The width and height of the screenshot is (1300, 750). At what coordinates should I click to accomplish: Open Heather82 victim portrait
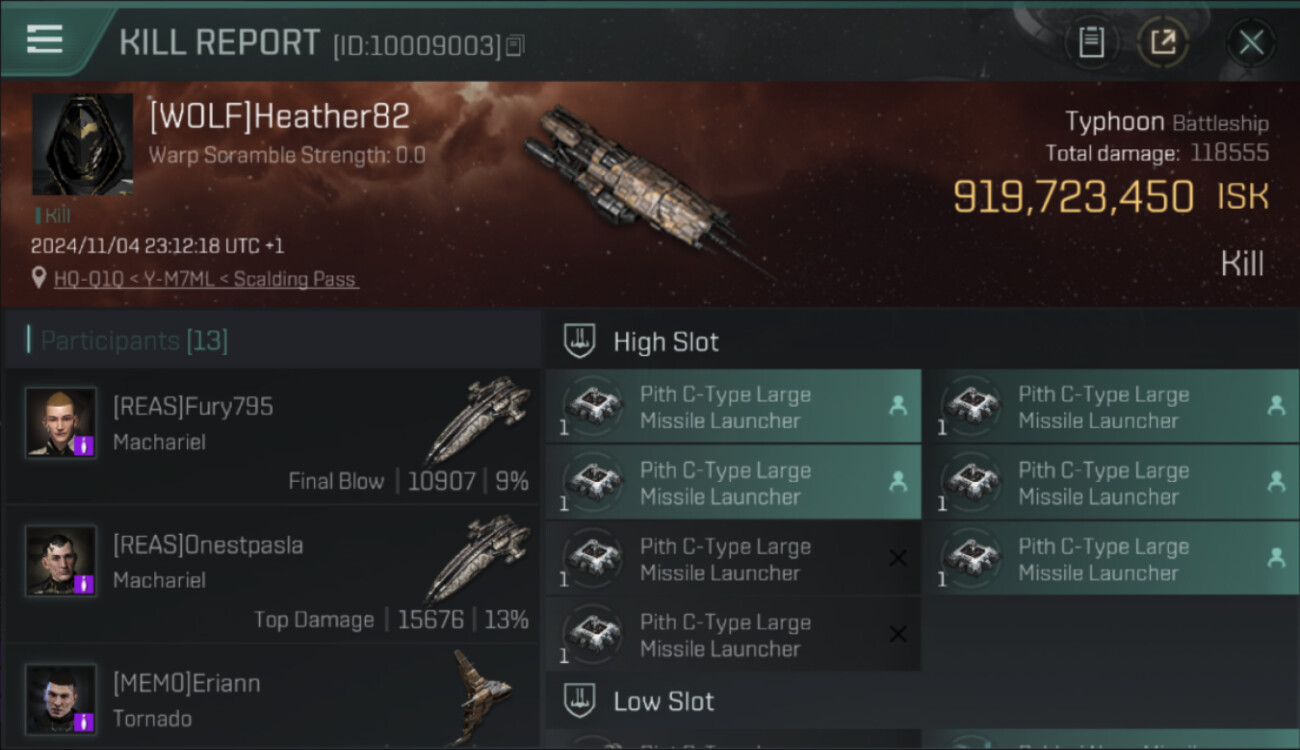82,144
